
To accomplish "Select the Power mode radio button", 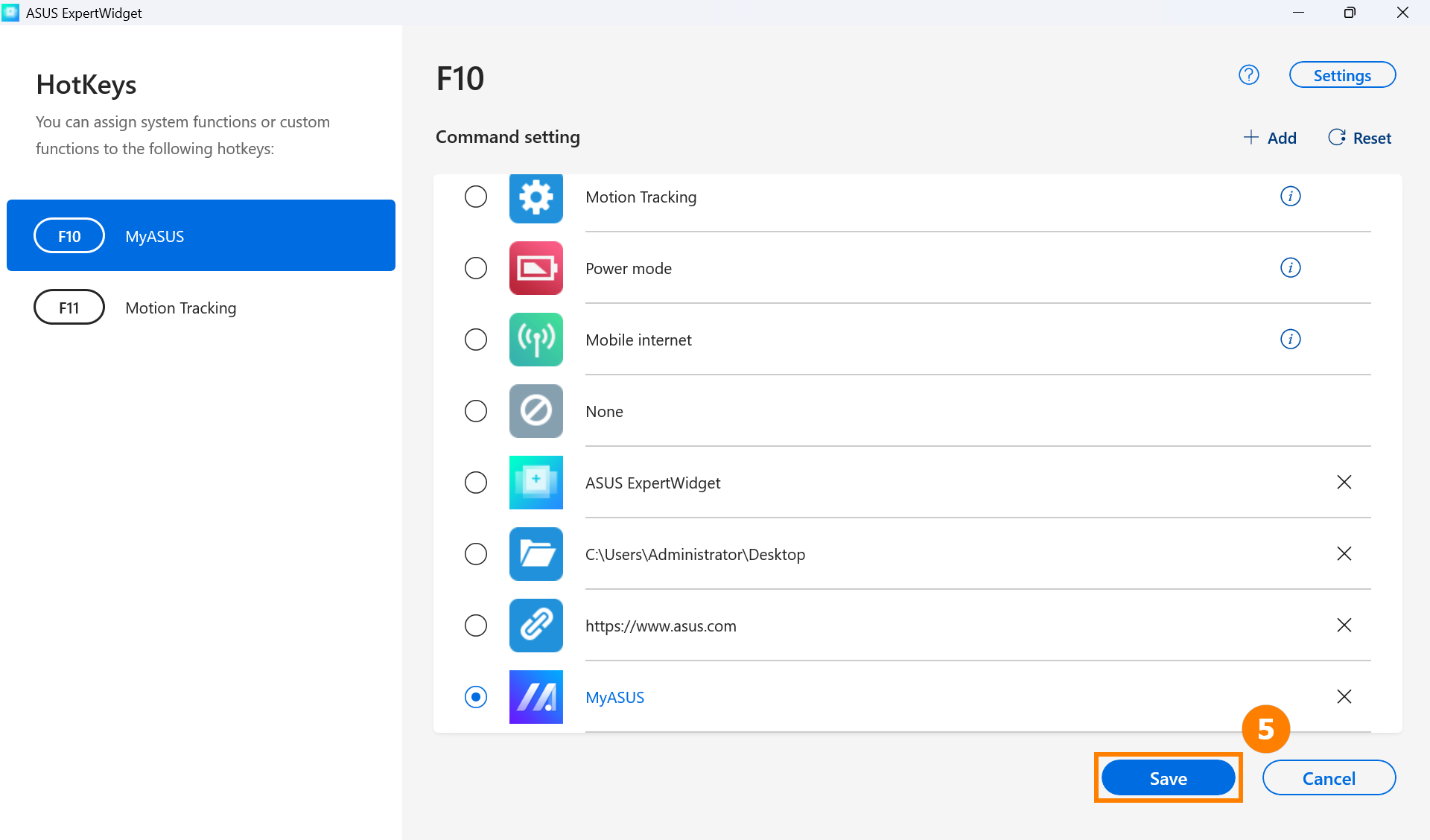I will (476, 268).
